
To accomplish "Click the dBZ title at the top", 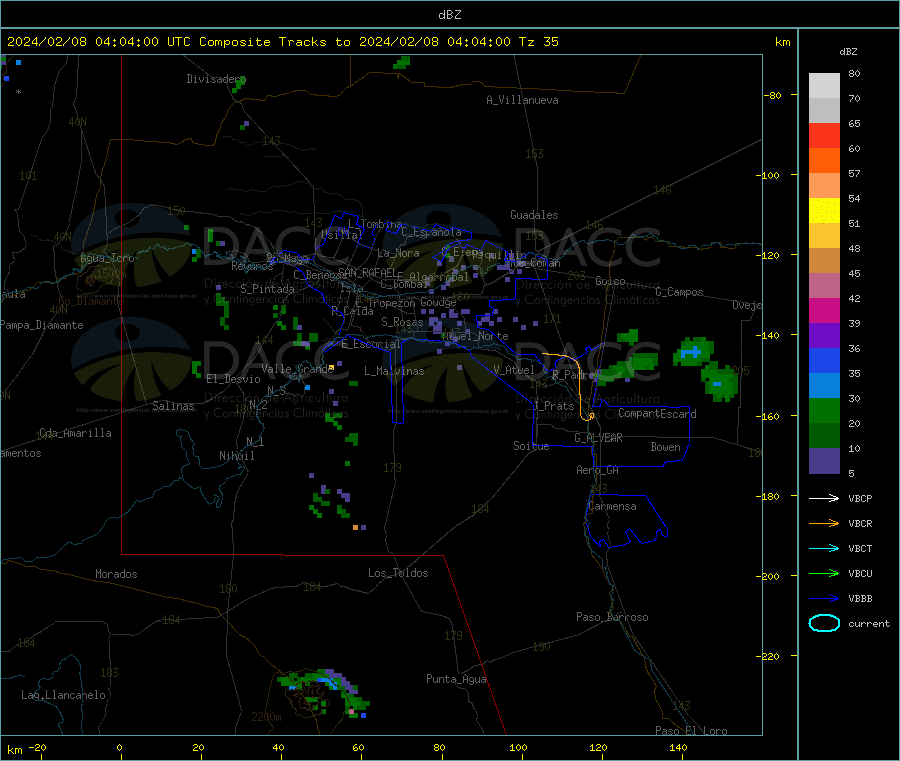I will 449,15.
